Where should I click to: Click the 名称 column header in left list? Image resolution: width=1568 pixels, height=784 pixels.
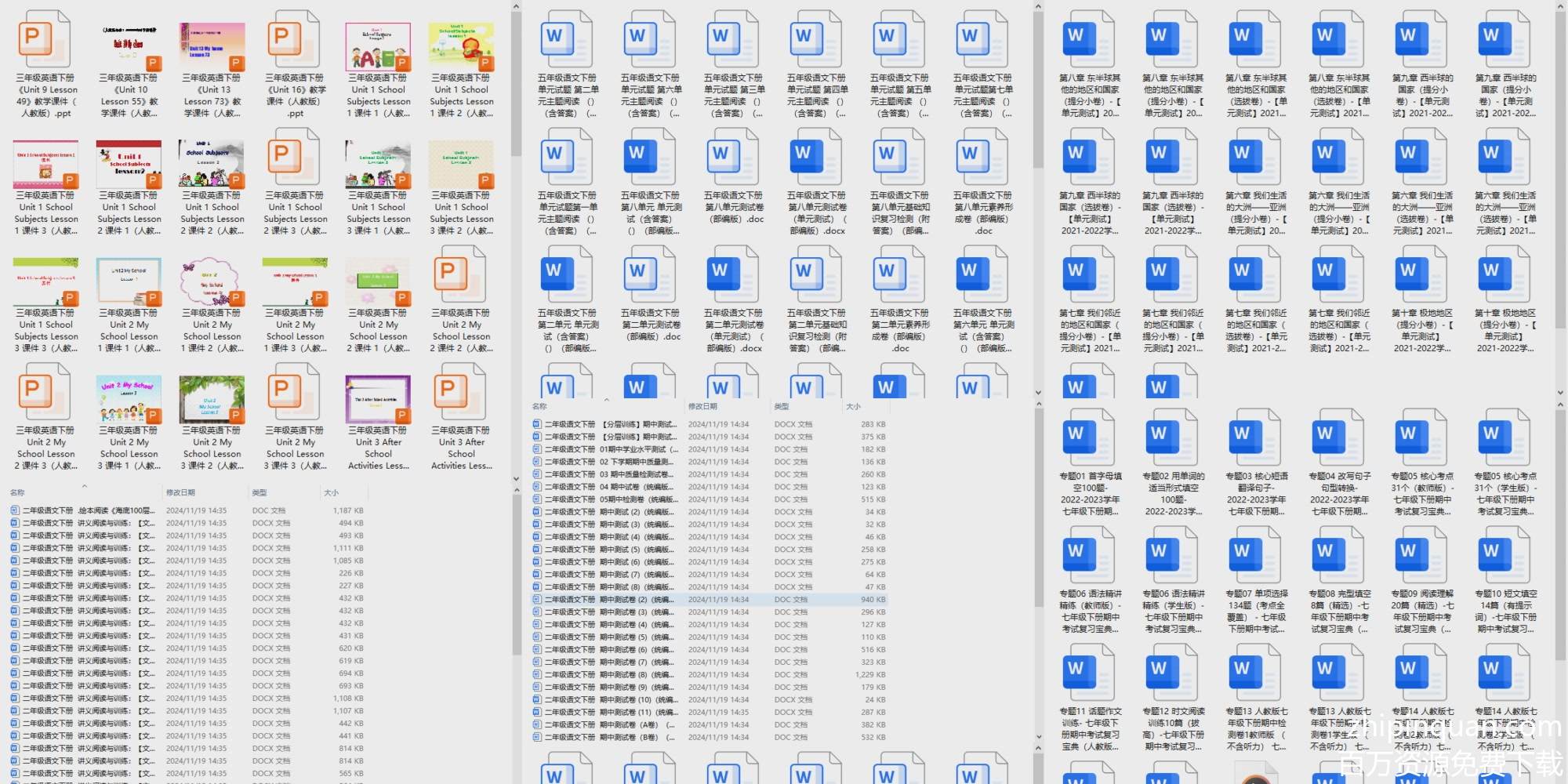point(17,492)
